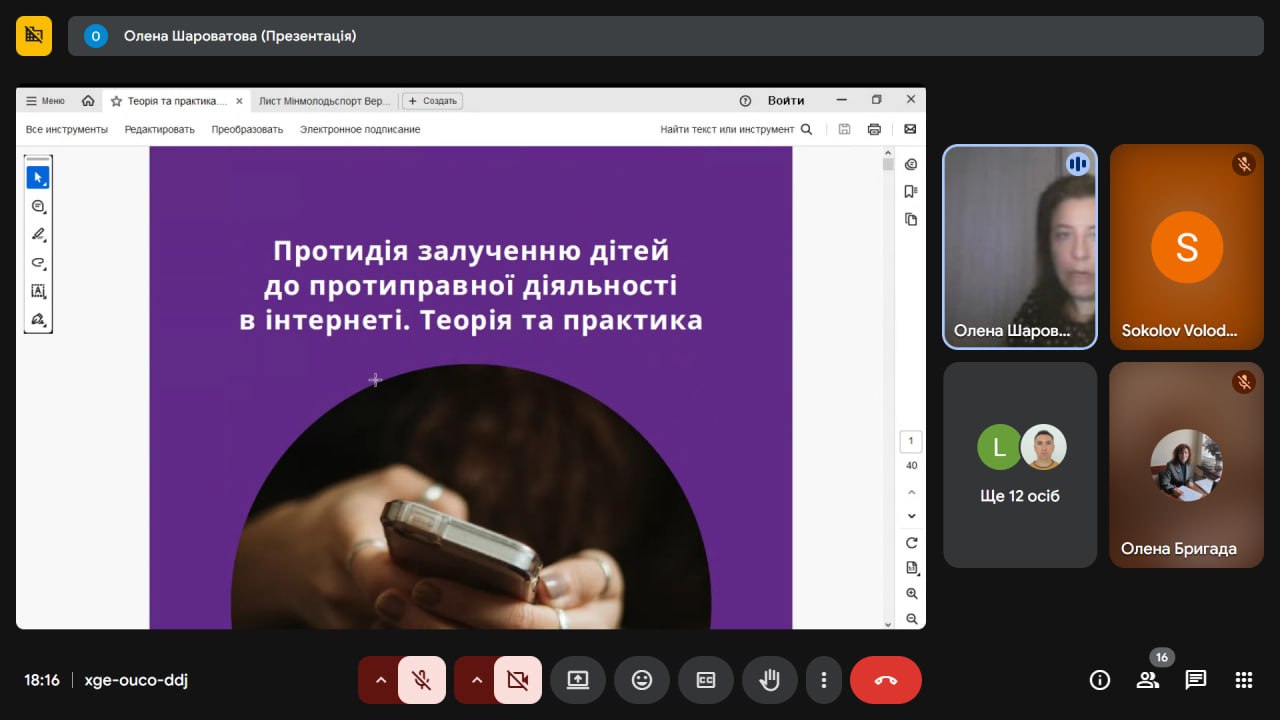The width and height of the screenshot is (1280, 720).
Task: Click the email envelope icon
Action: click(910, 129)
